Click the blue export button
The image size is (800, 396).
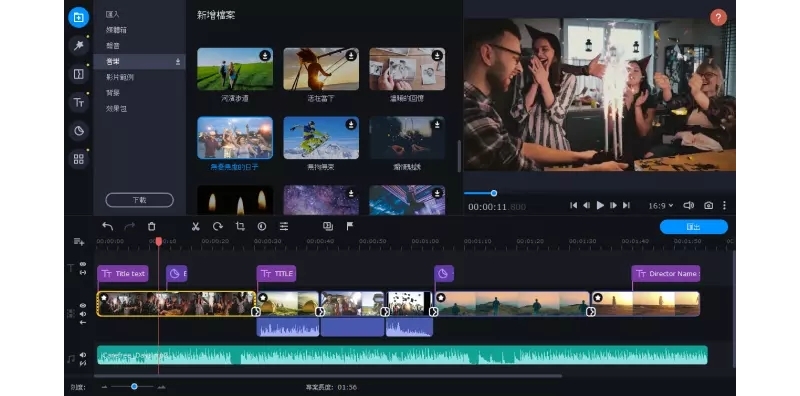coord(693,227)
